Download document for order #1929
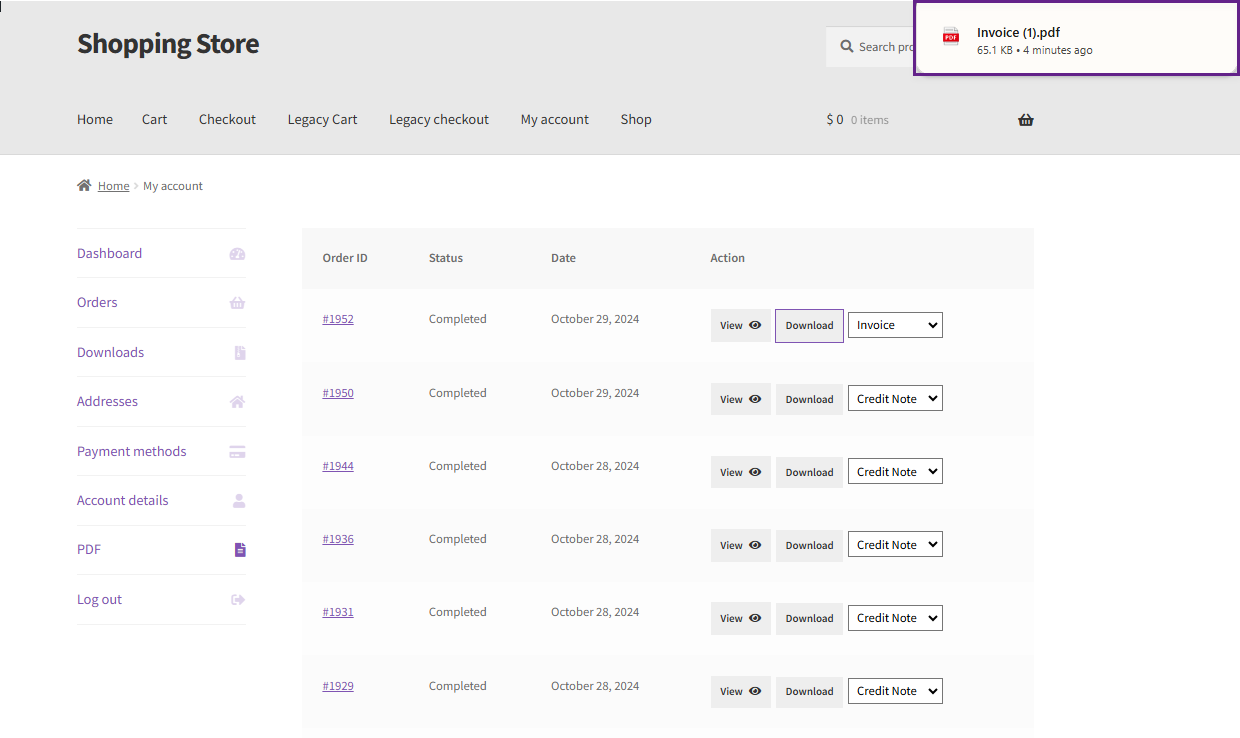The height and width of the screenshot is (738, 1240). tap(809, 691)
